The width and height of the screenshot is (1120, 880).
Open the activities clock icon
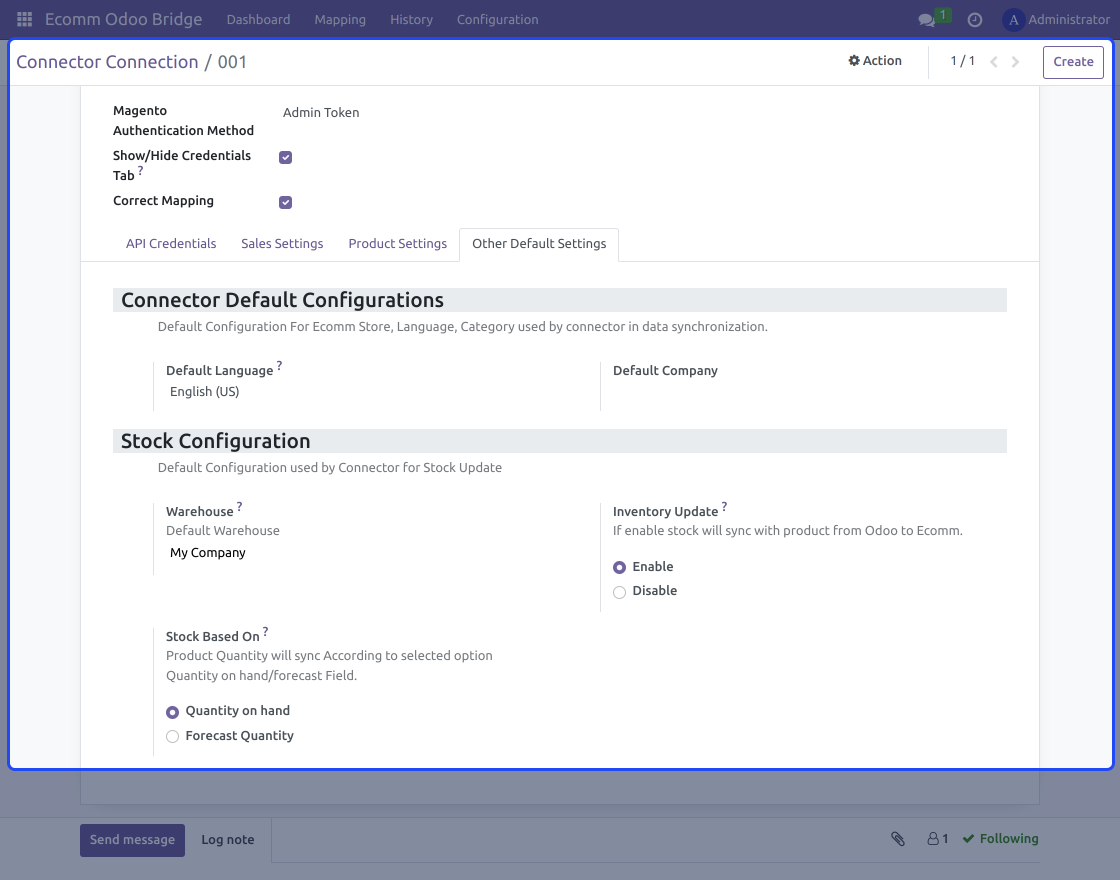pos(974,20)
